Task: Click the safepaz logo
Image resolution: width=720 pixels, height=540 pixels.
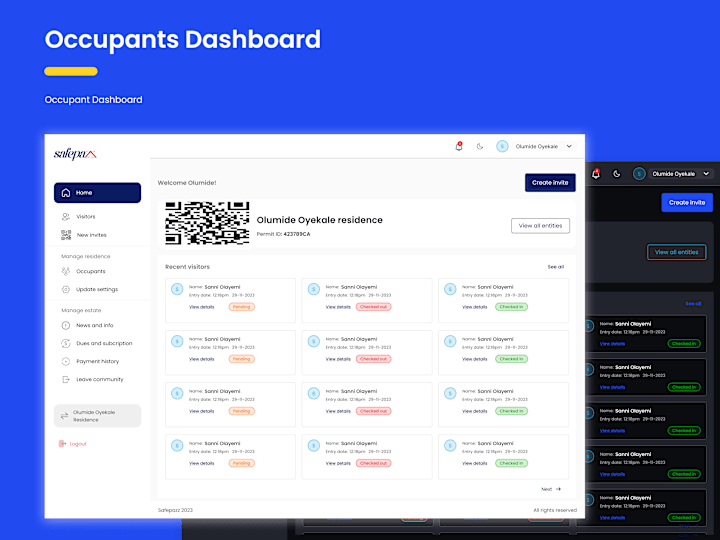Action: (x=75, y=154)
